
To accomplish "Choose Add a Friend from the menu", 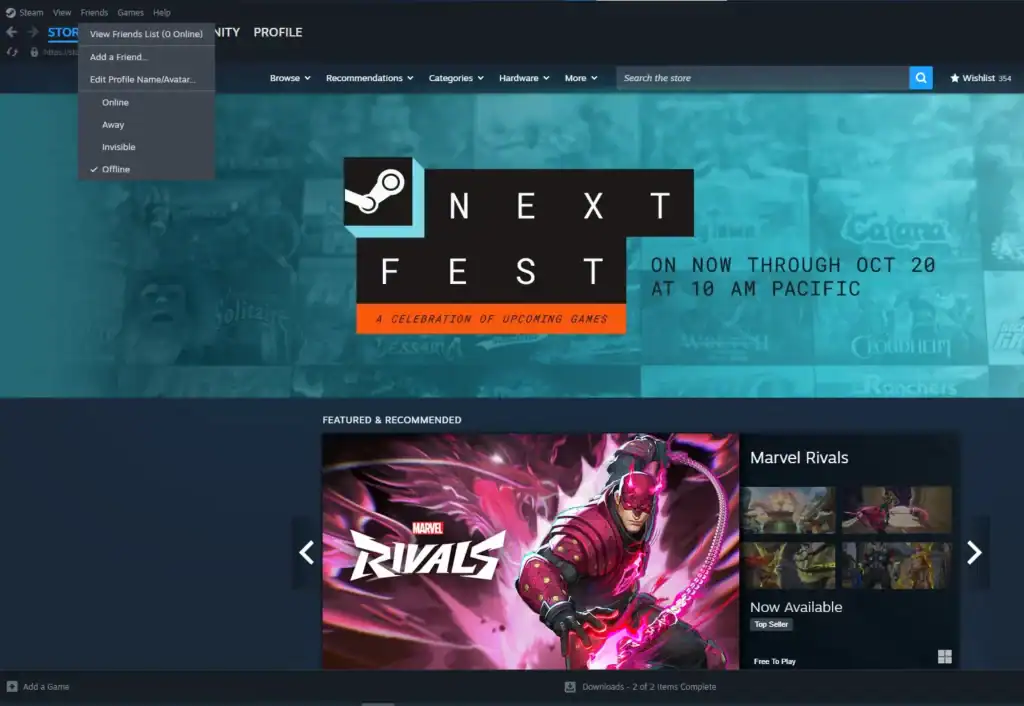I will tap(118, 57).
